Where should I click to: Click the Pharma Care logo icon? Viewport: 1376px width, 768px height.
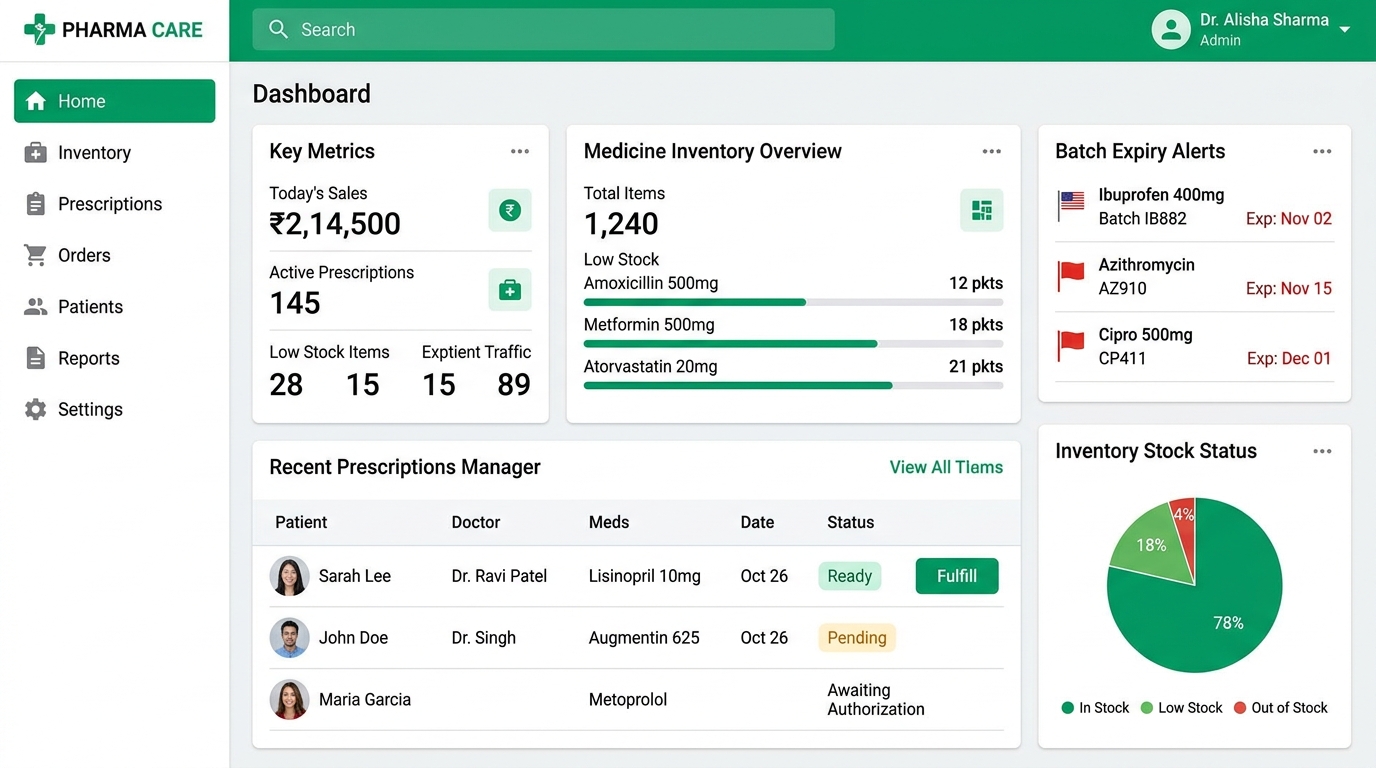pos(39,29)
